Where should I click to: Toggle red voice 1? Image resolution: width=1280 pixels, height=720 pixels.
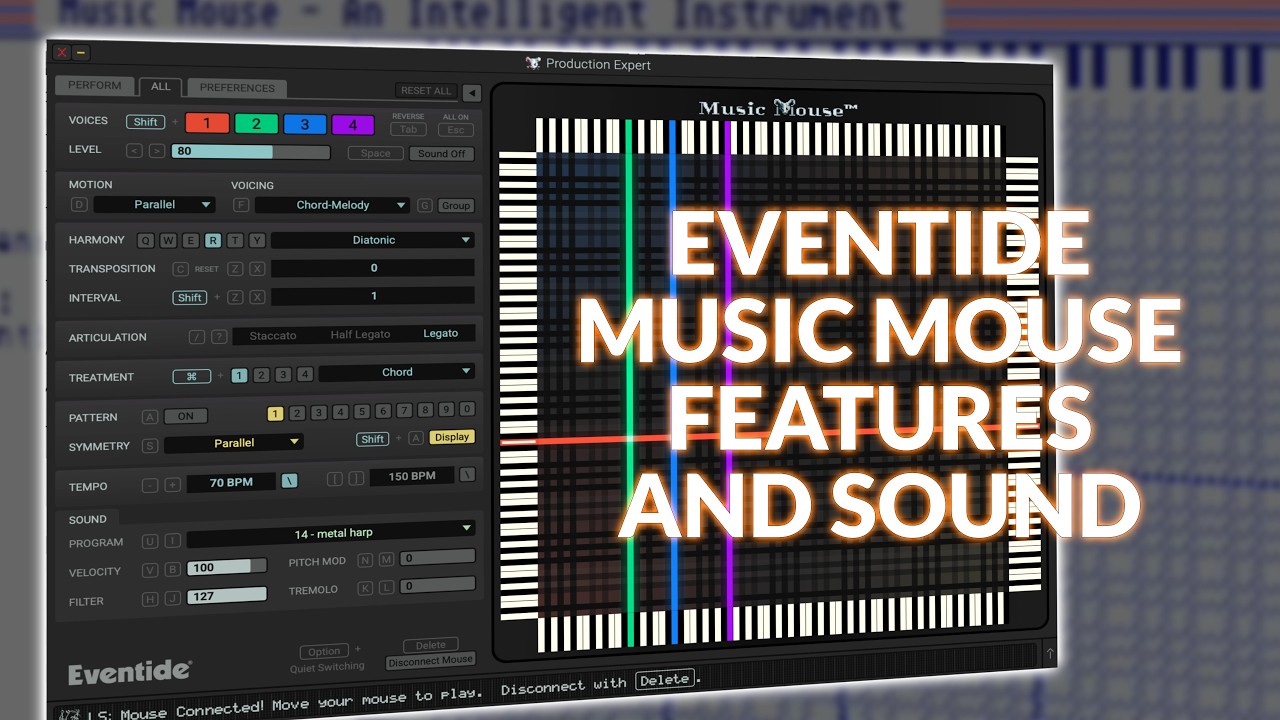coord(207,123)
